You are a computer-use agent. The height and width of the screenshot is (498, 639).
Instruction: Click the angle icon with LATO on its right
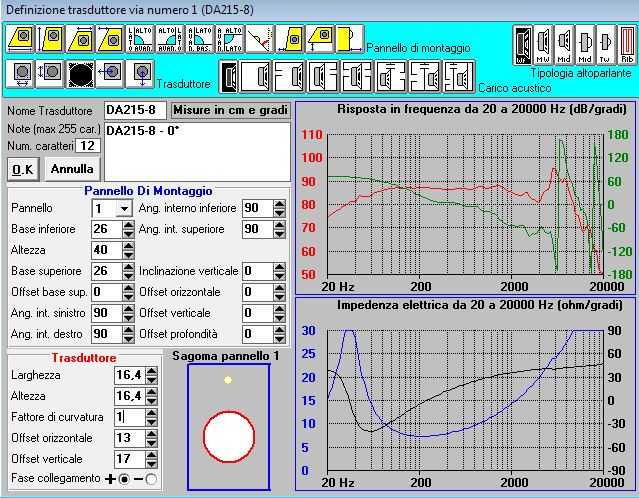(170, 40)
